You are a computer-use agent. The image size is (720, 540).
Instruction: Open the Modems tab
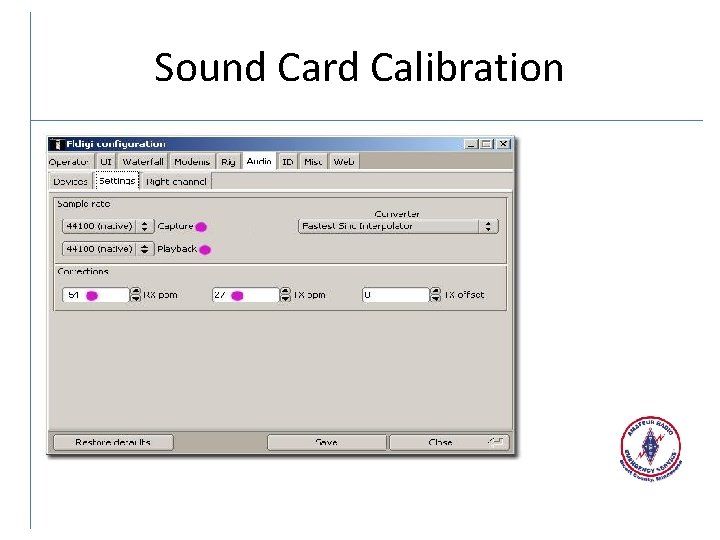point(192,162)
